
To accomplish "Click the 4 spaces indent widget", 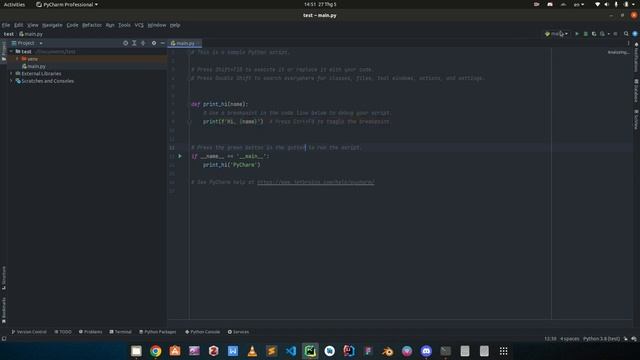I will click(x=569, y=339).
